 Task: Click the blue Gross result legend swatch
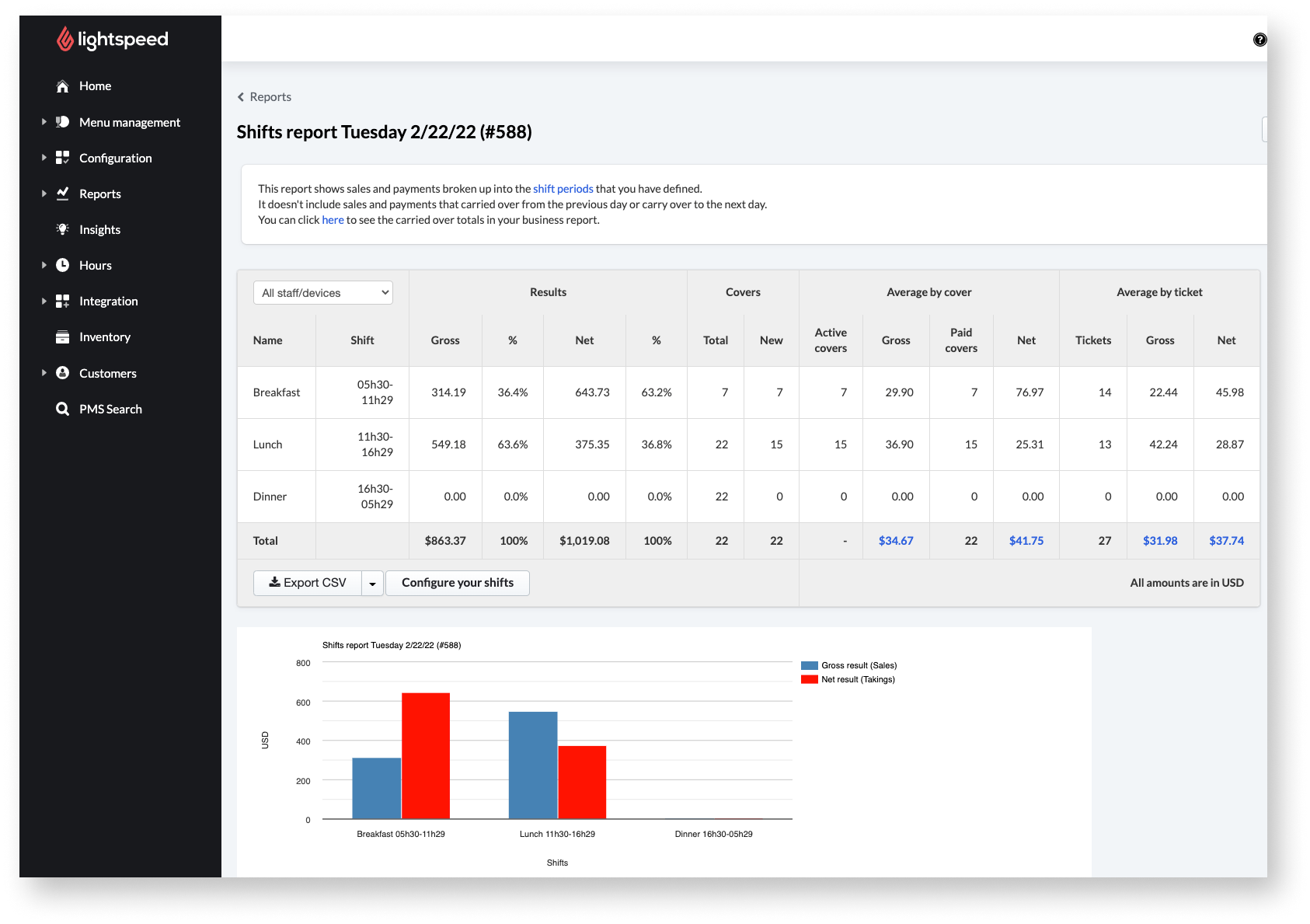809,666
